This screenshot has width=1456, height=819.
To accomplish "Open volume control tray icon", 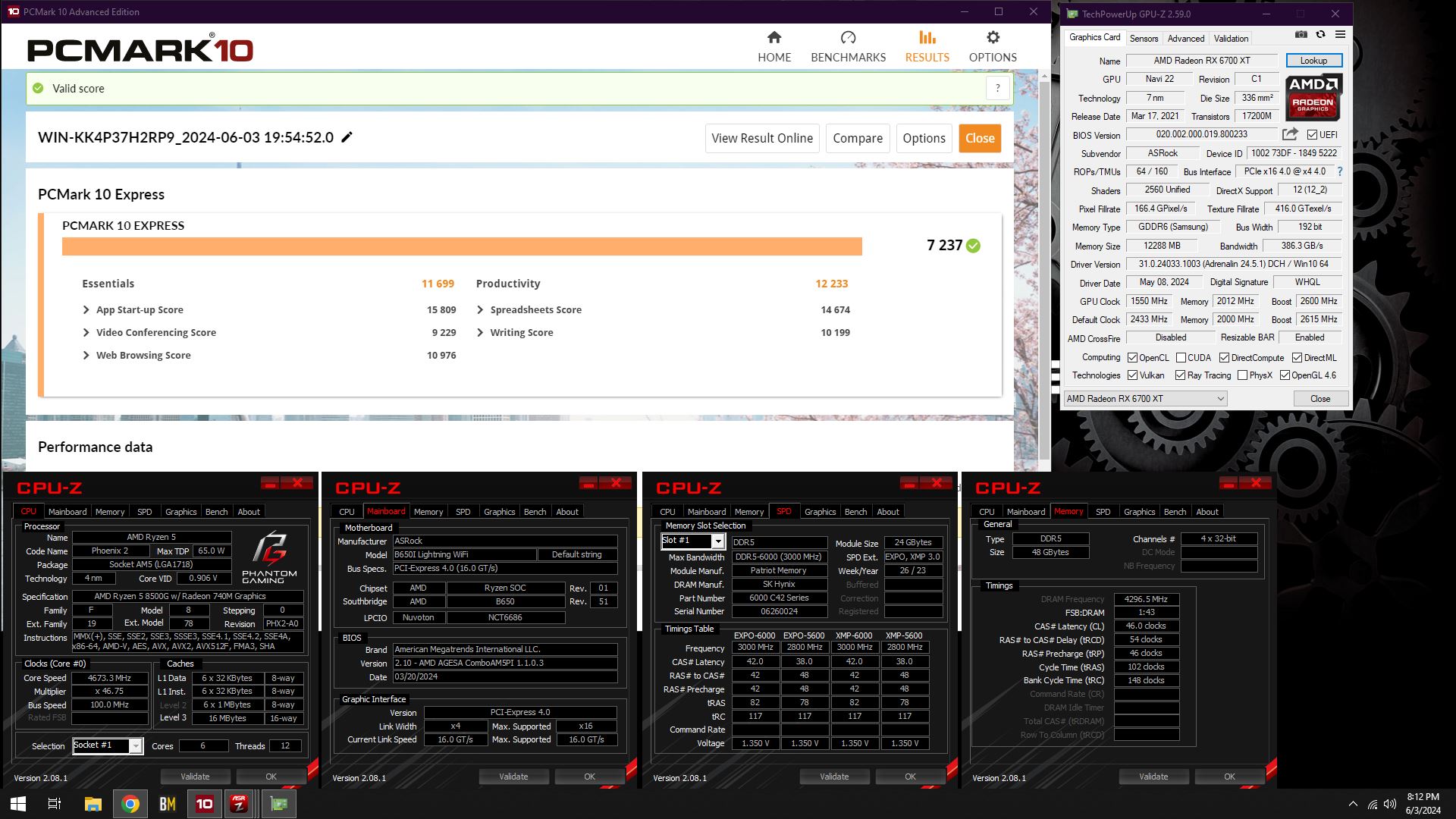I will tap(1390, 804).
